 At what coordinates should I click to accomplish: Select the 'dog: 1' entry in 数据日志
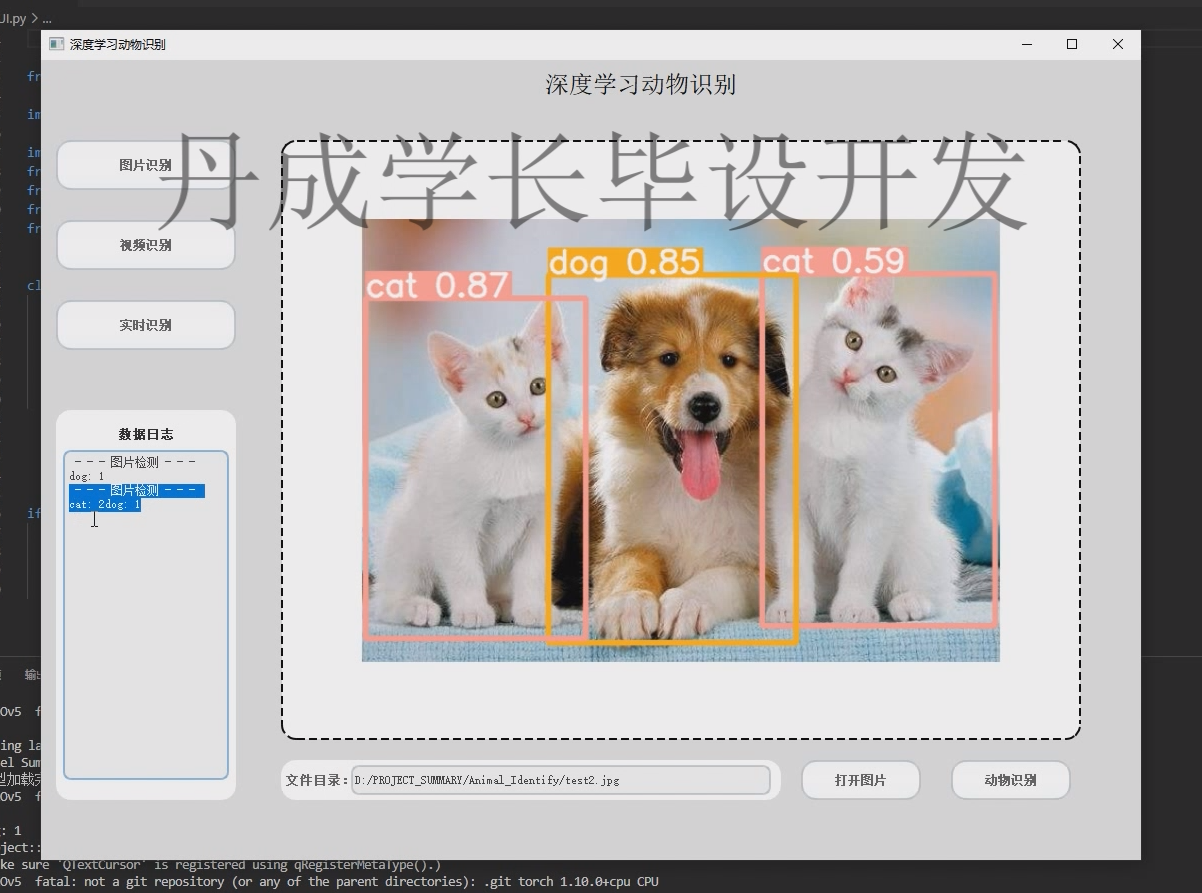tap(85, 475)
